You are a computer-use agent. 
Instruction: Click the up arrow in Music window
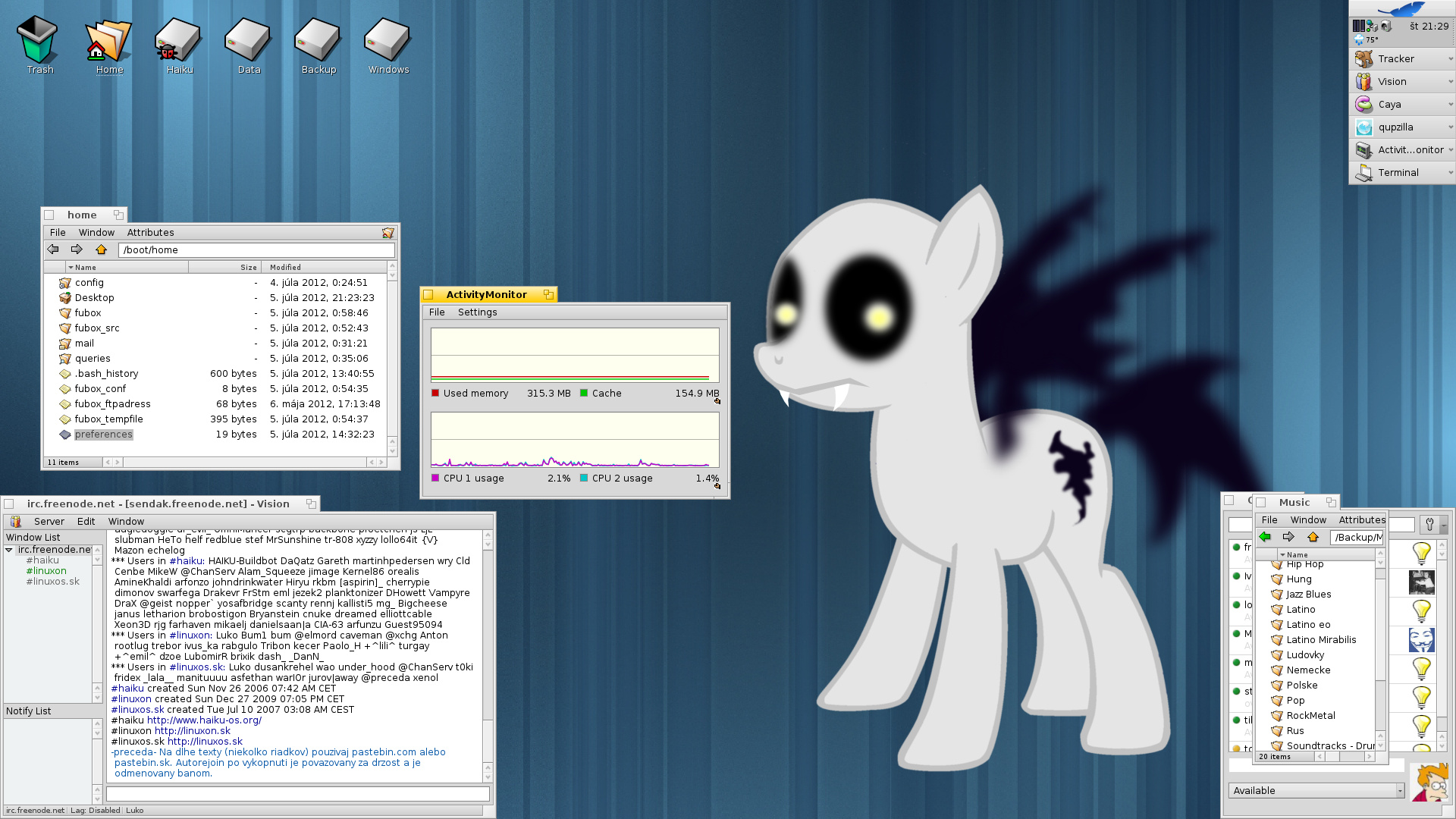click(1313, 537)
